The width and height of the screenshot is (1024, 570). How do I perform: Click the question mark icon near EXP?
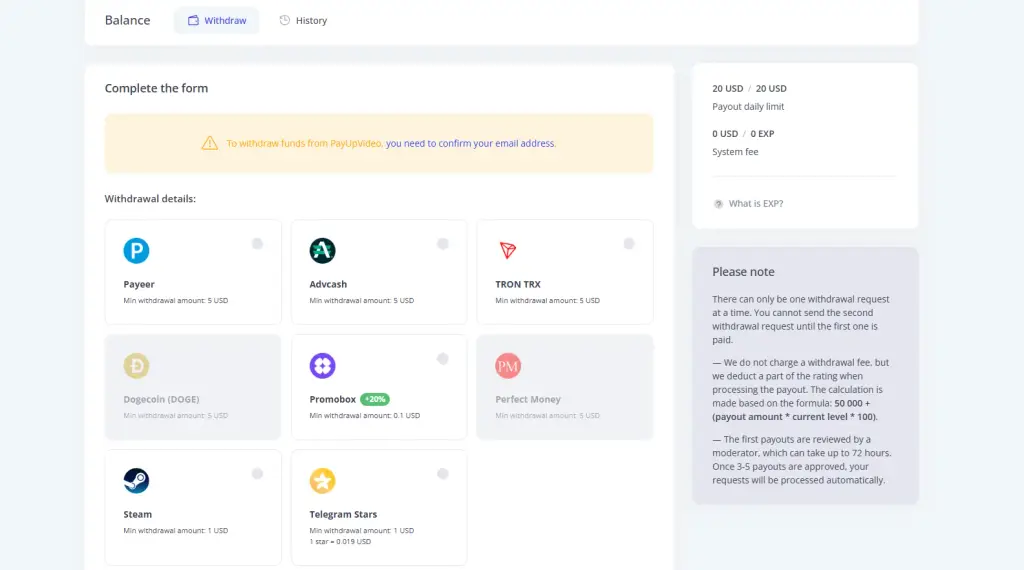coord(718,204)
